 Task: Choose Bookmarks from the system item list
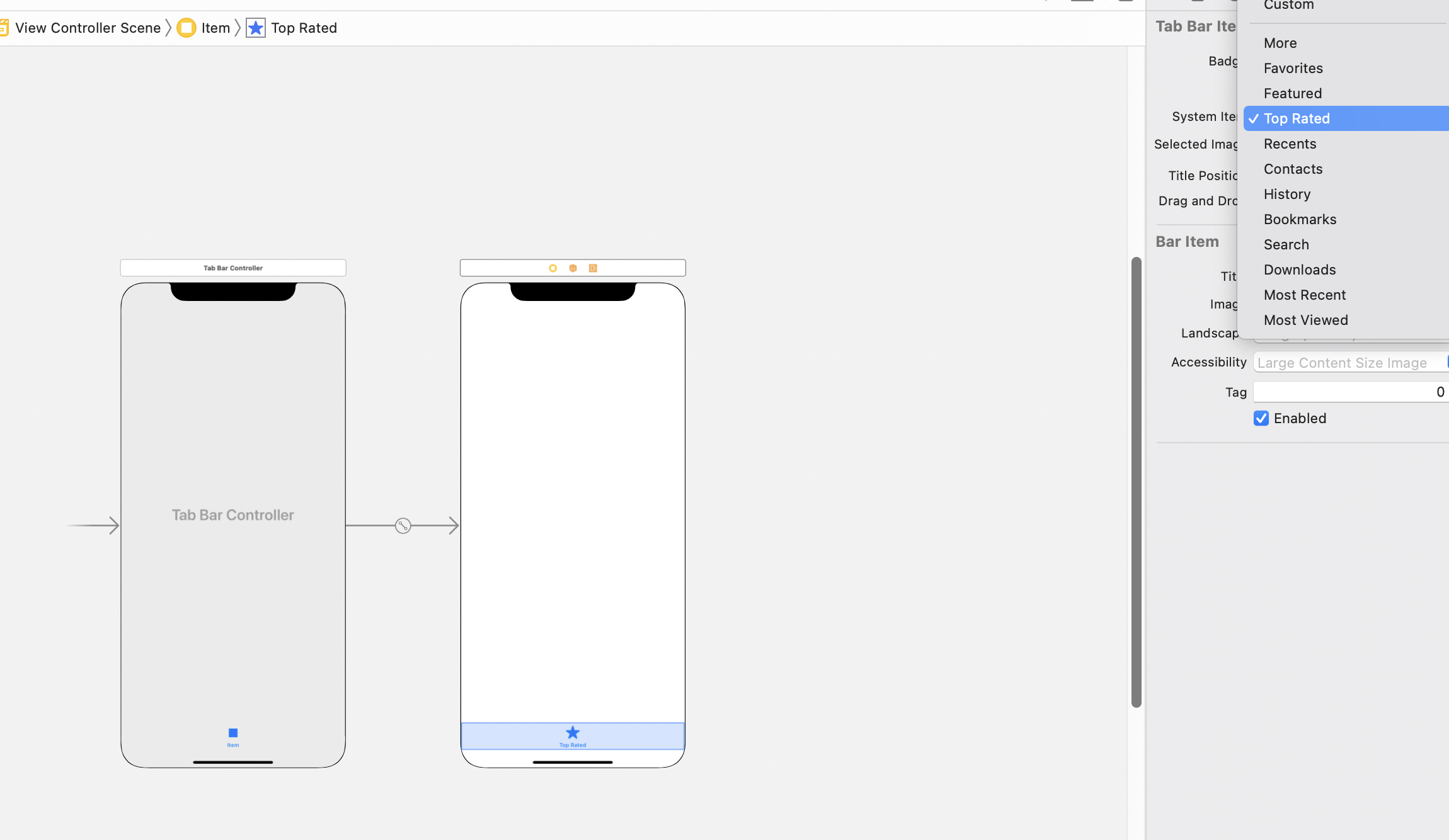tap(1300, 219)
